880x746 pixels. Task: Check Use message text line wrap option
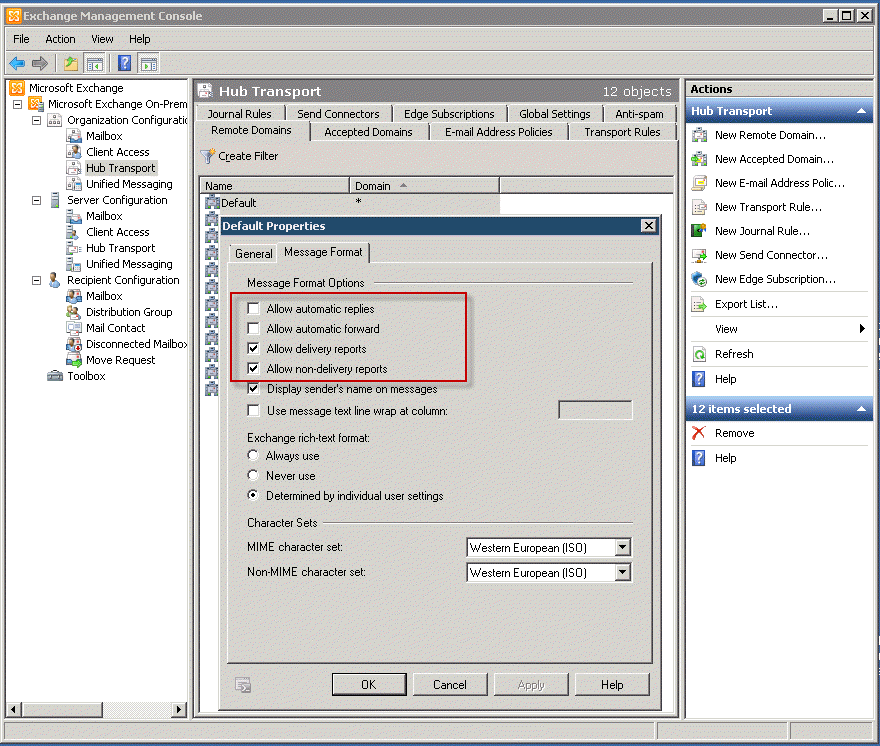coord(254,411)
